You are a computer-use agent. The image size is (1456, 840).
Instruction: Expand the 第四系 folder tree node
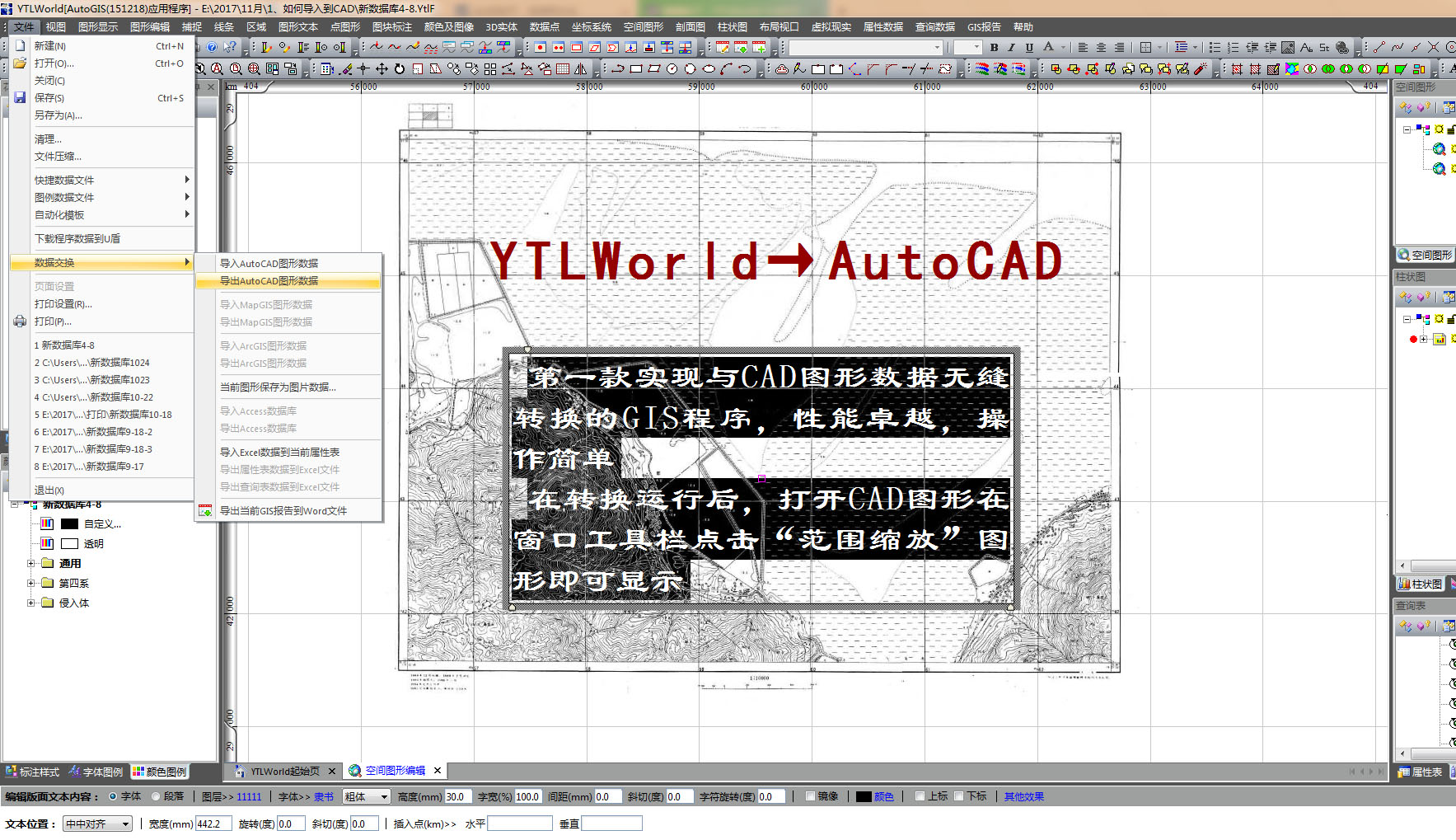(31, 583)
